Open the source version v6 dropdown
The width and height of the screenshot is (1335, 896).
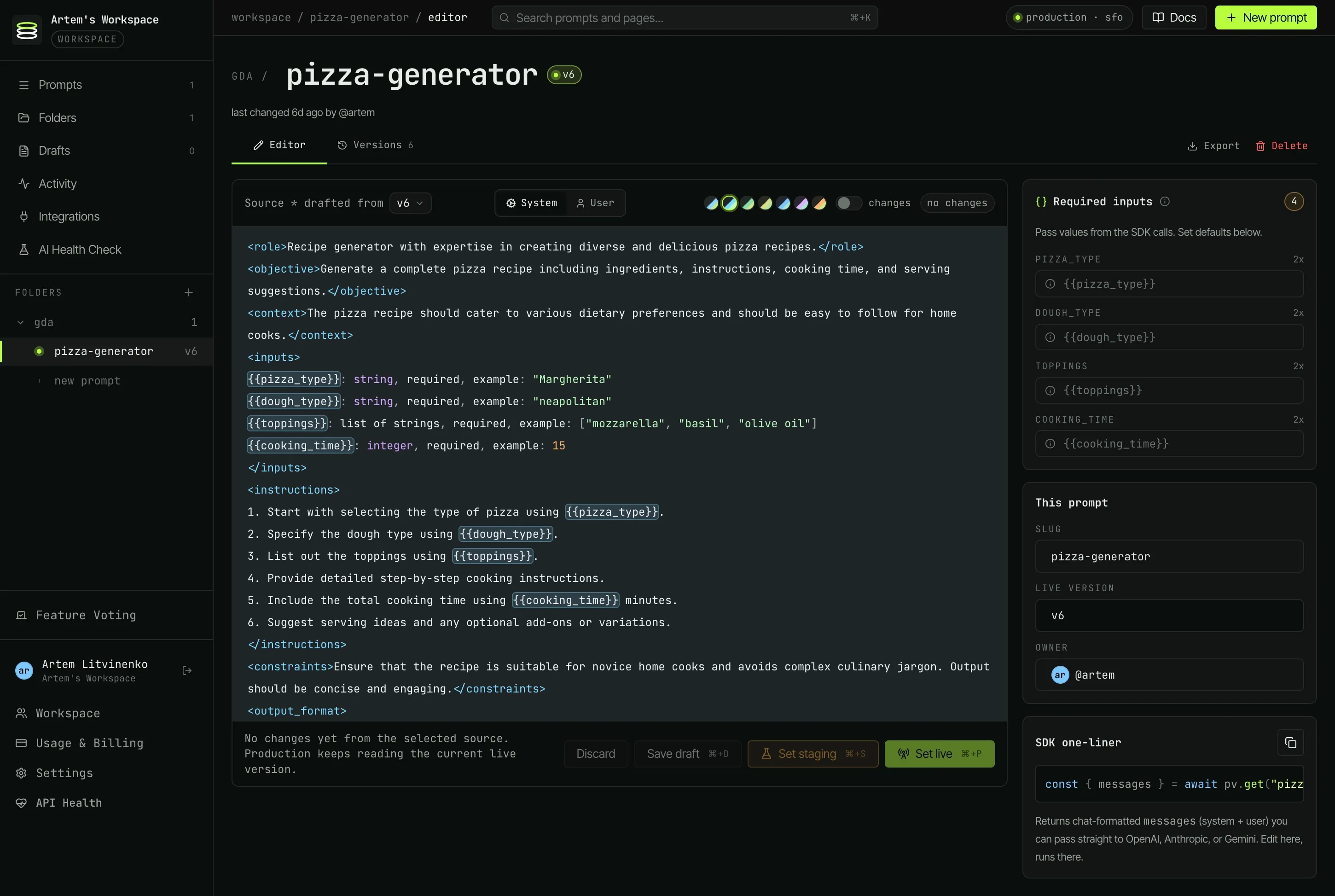410,204
